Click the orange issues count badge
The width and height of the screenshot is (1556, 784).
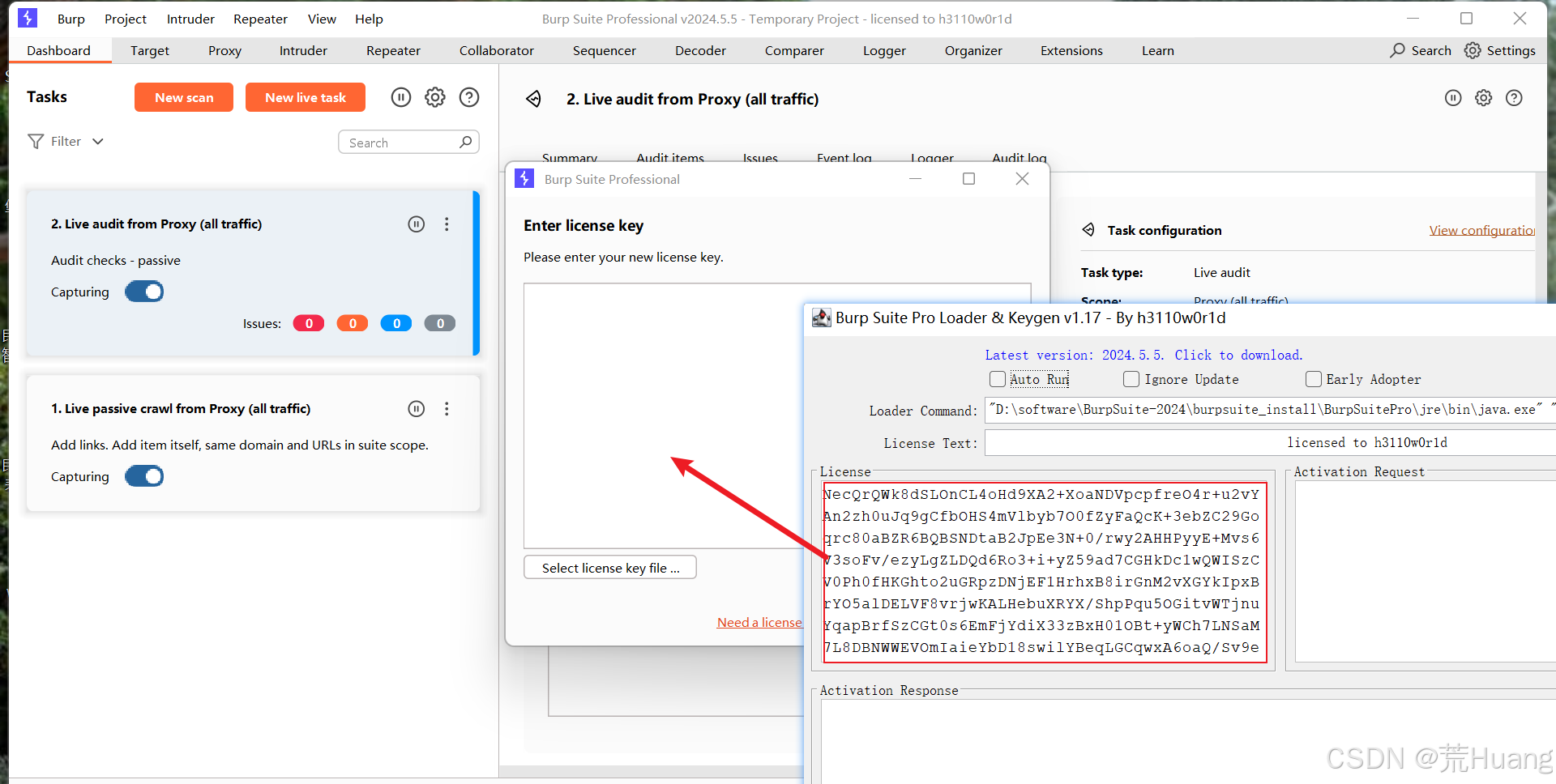pos(353,323)
